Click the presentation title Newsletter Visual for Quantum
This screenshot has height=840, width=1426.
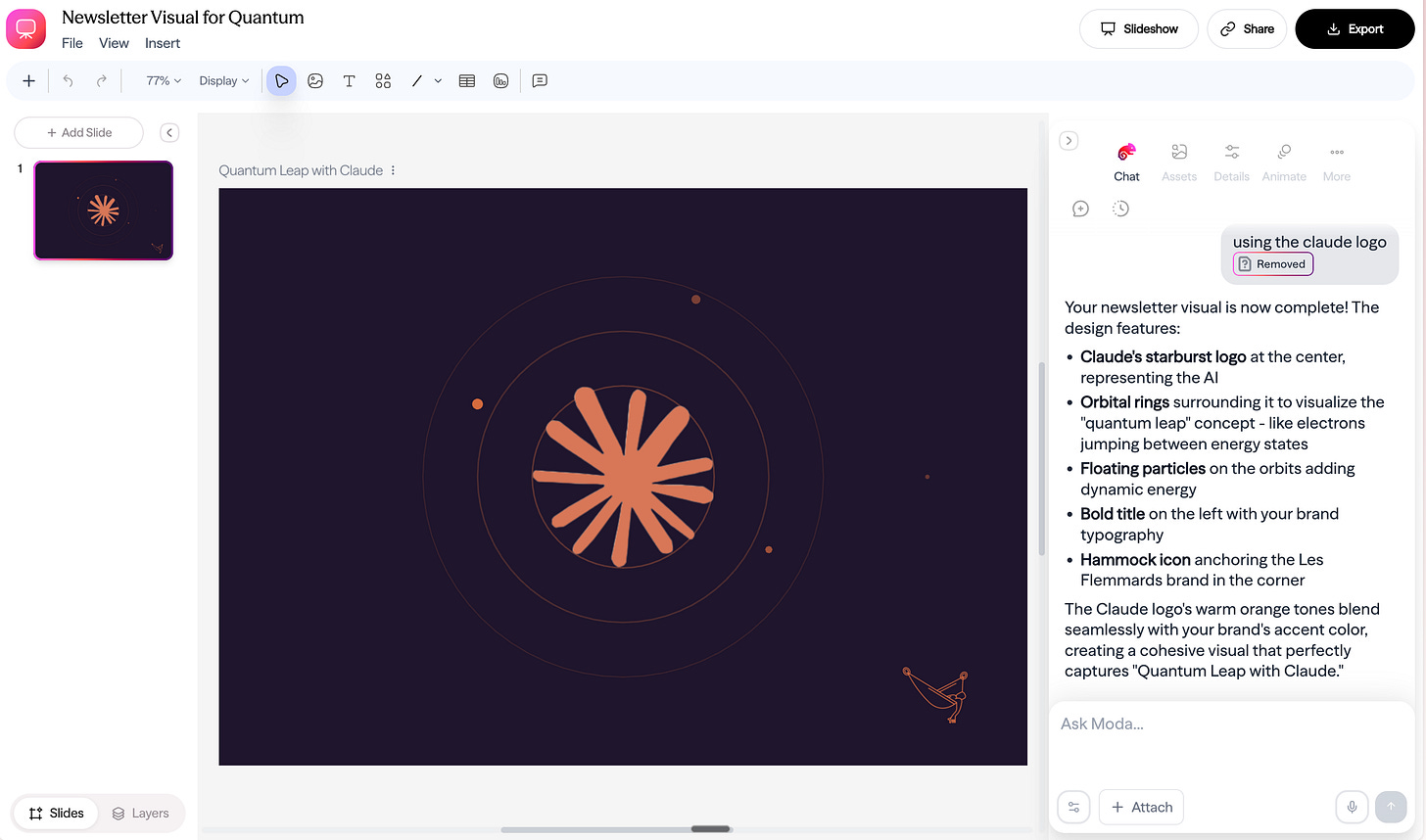tap(183, 18)
